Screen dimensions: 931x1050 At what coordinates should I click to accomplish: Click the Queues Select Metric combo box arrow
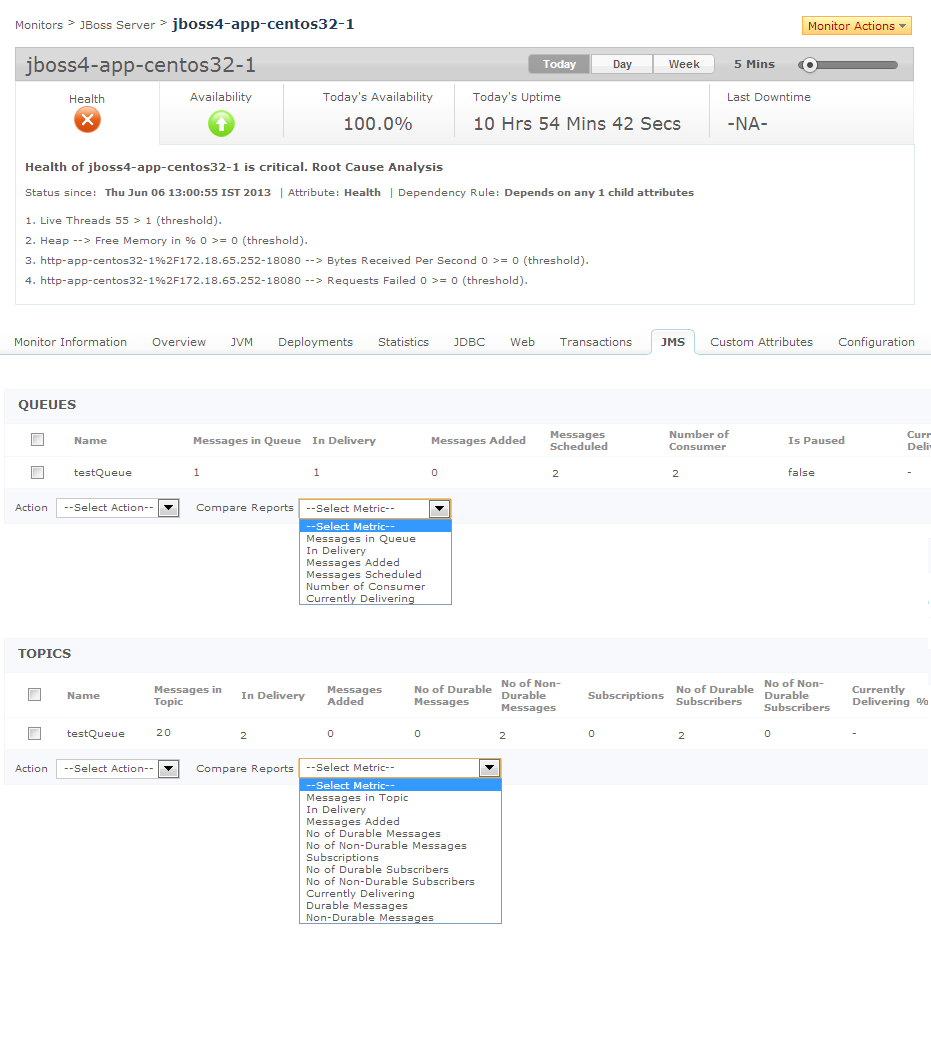[x=439, y=508]
